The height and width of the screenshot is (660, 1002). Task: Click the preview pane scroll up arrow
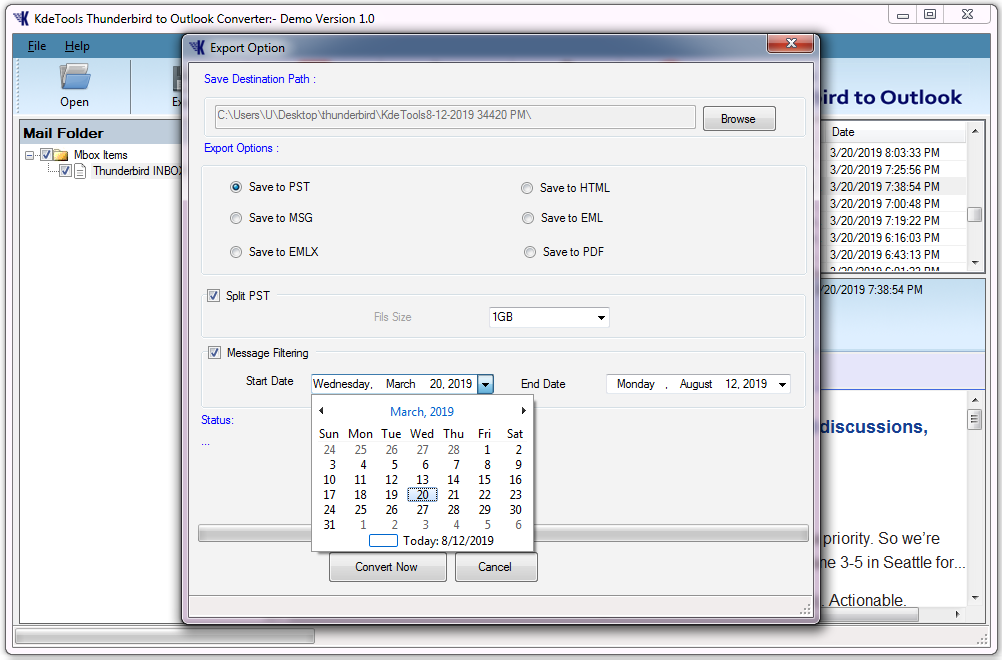[x=975, y=401]
